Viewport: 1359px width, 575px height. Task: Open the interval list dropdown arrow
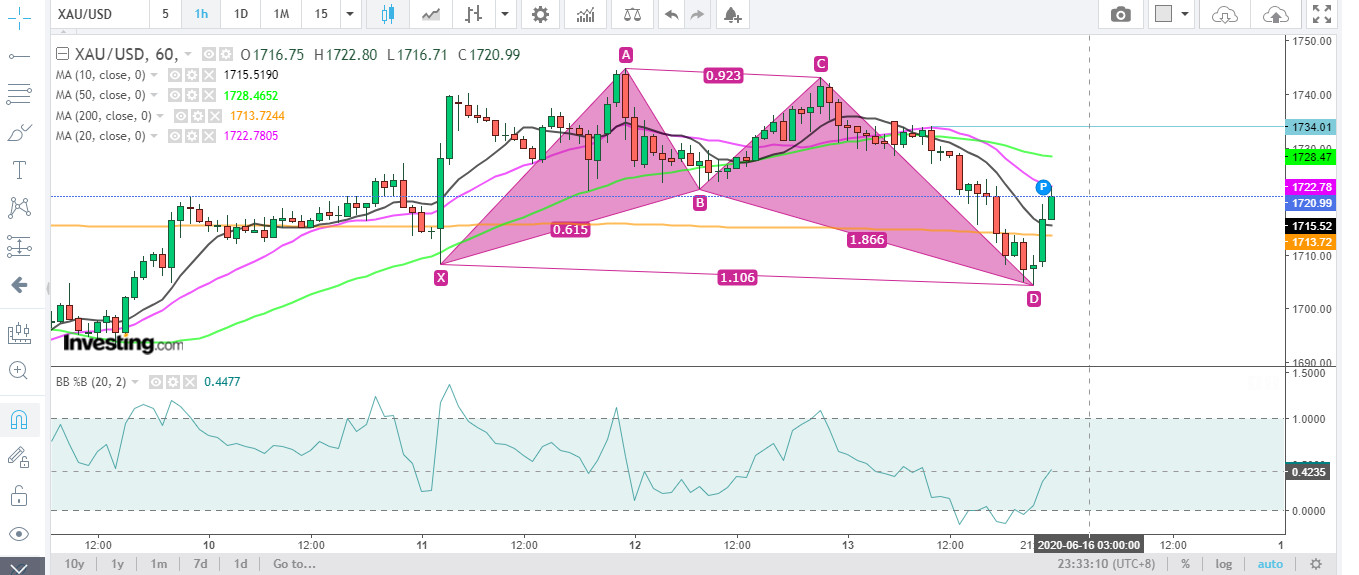point(348,14)
